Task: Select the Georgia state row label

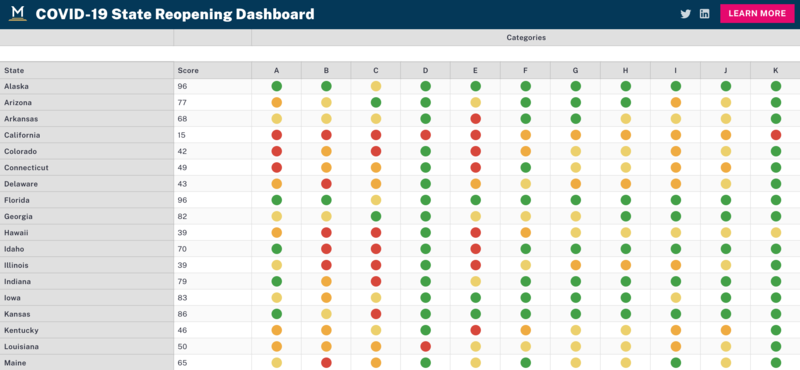Action: tap(87, 216)
